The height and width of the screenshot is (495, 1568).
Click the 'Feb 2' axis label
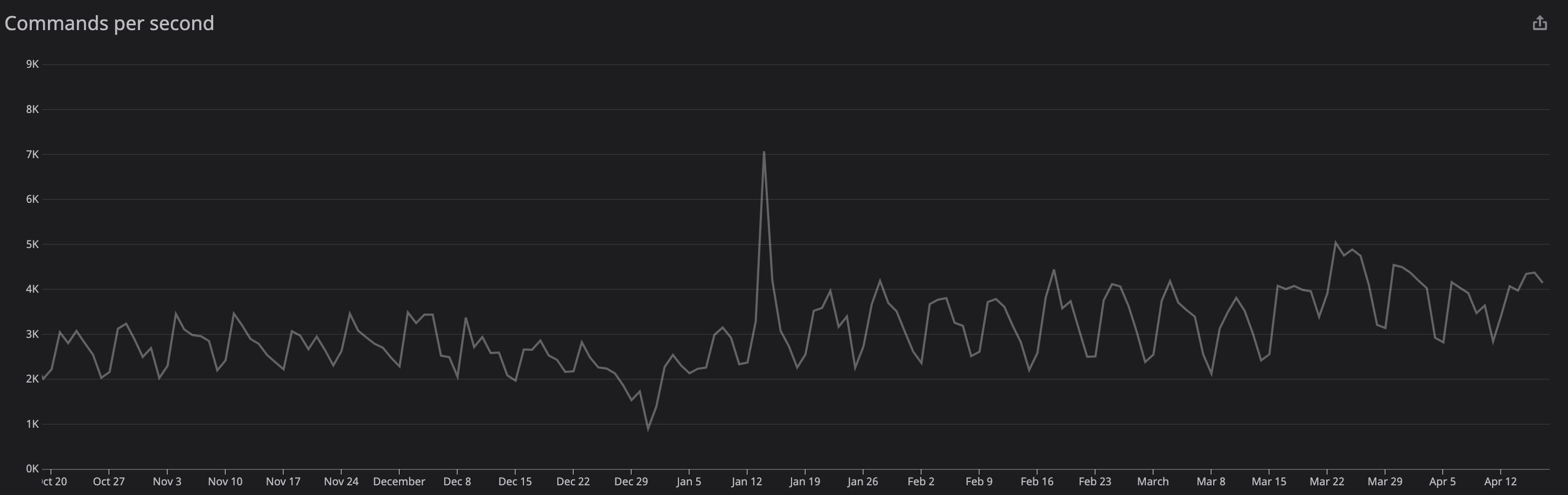click(x=921, y=481)
